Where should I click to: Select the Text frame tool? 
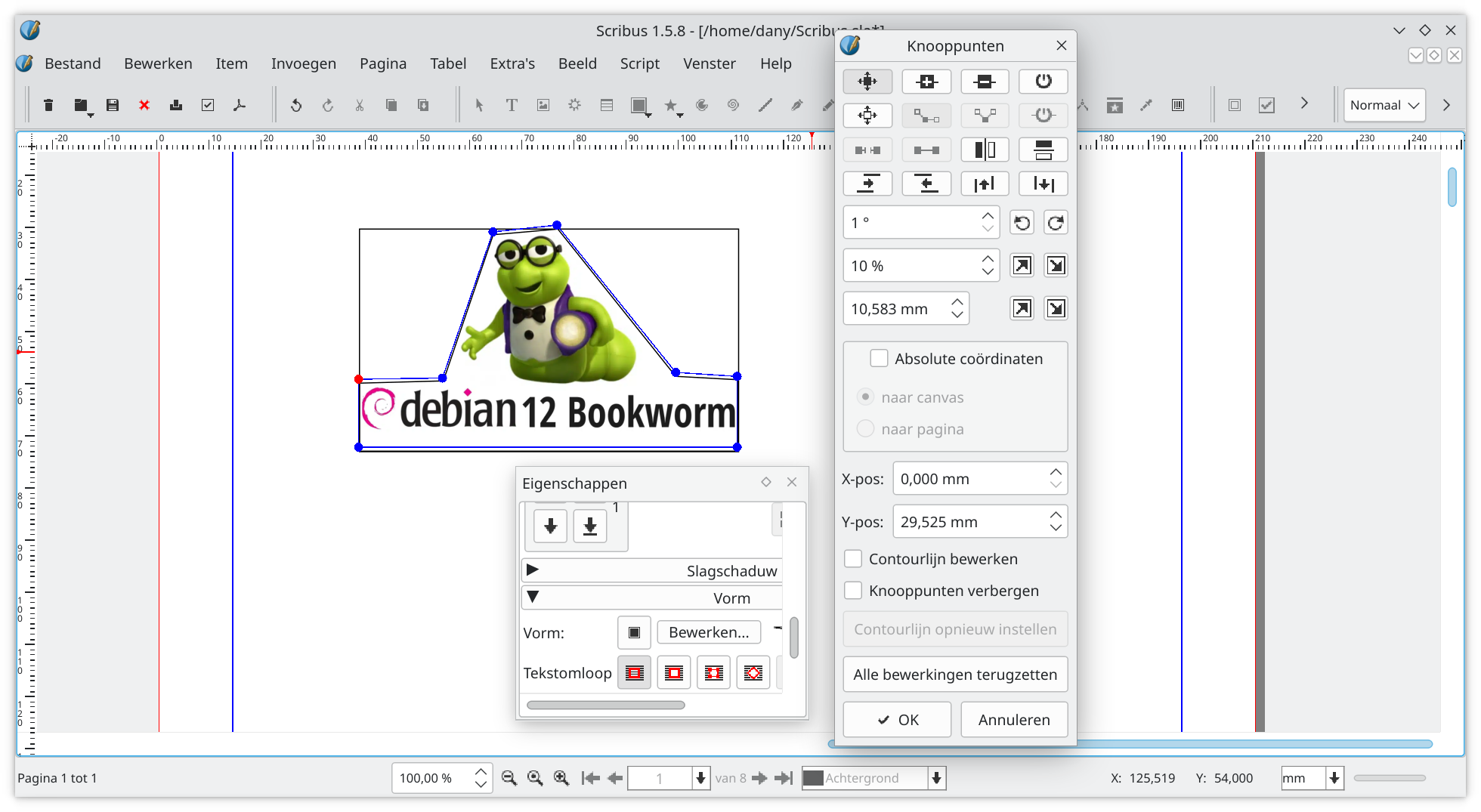click(512, 105)
